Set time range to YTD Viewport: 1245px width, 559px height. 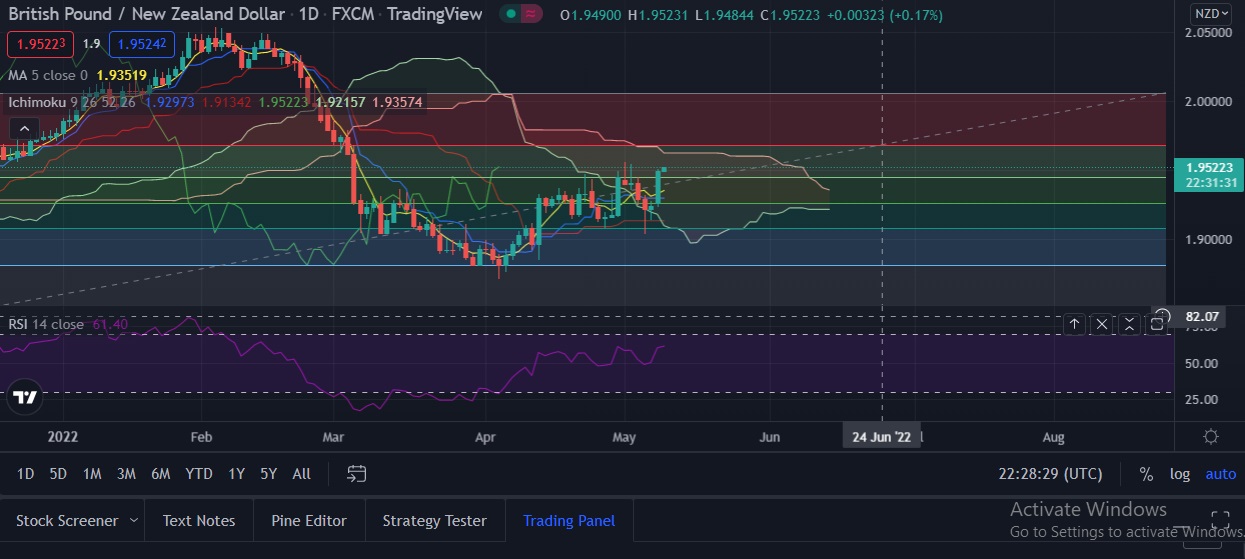(199, 474)
